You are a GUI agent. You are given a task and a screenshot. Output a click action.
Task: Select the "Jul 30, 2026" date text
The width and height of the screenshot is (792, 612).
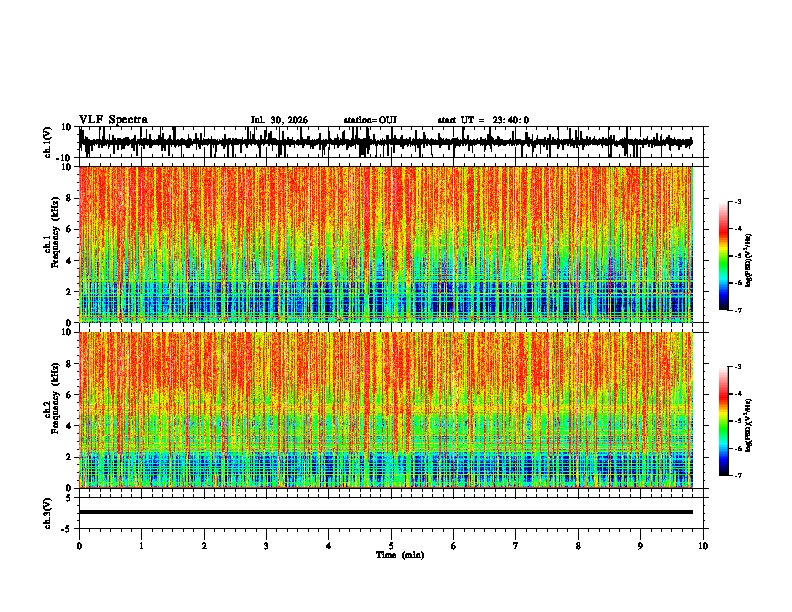point(279,120)
